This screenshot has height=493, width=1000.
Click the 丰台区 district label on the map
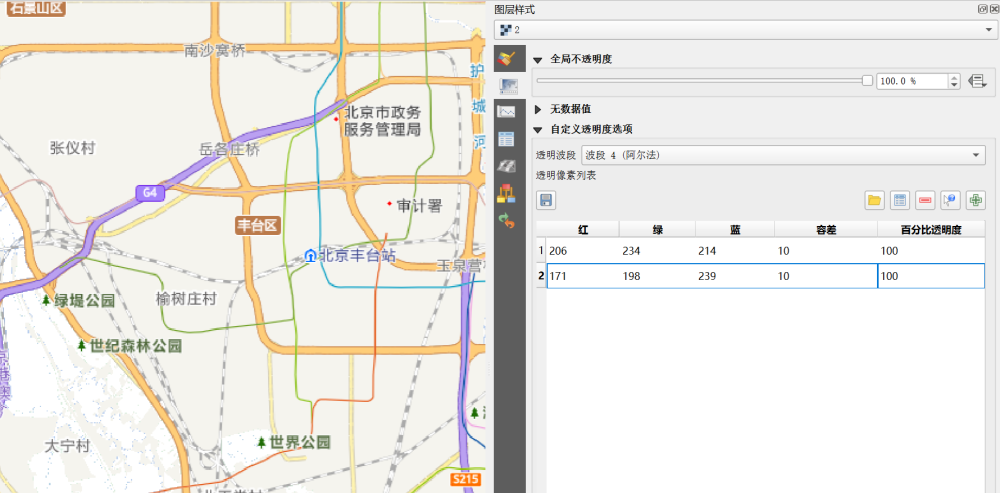258,225
